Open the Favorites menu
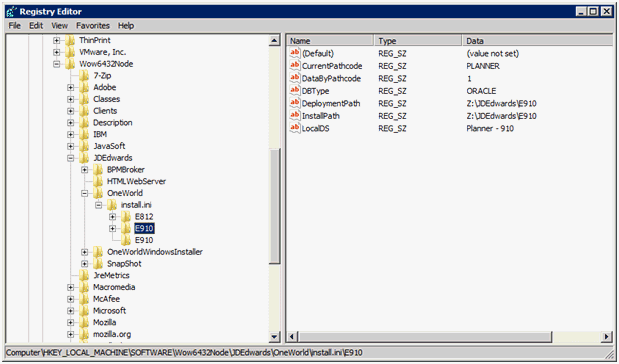The height and width of the screenshot is (364, 619). [93, 26]
